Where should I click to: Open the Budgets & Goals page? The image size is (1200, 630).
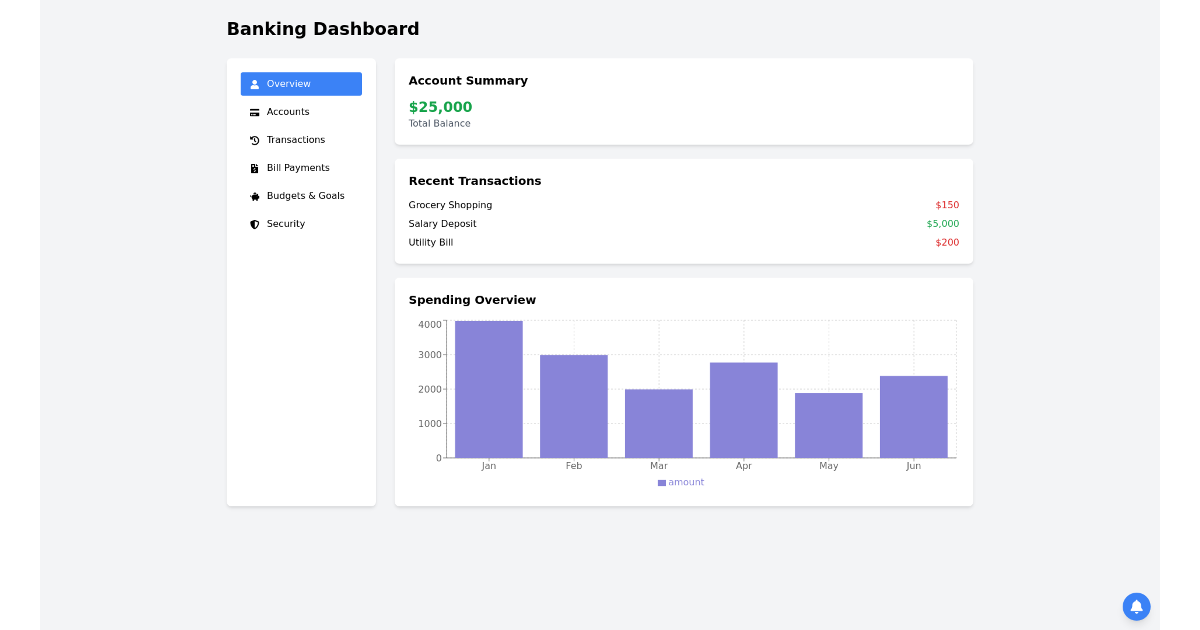303,196
